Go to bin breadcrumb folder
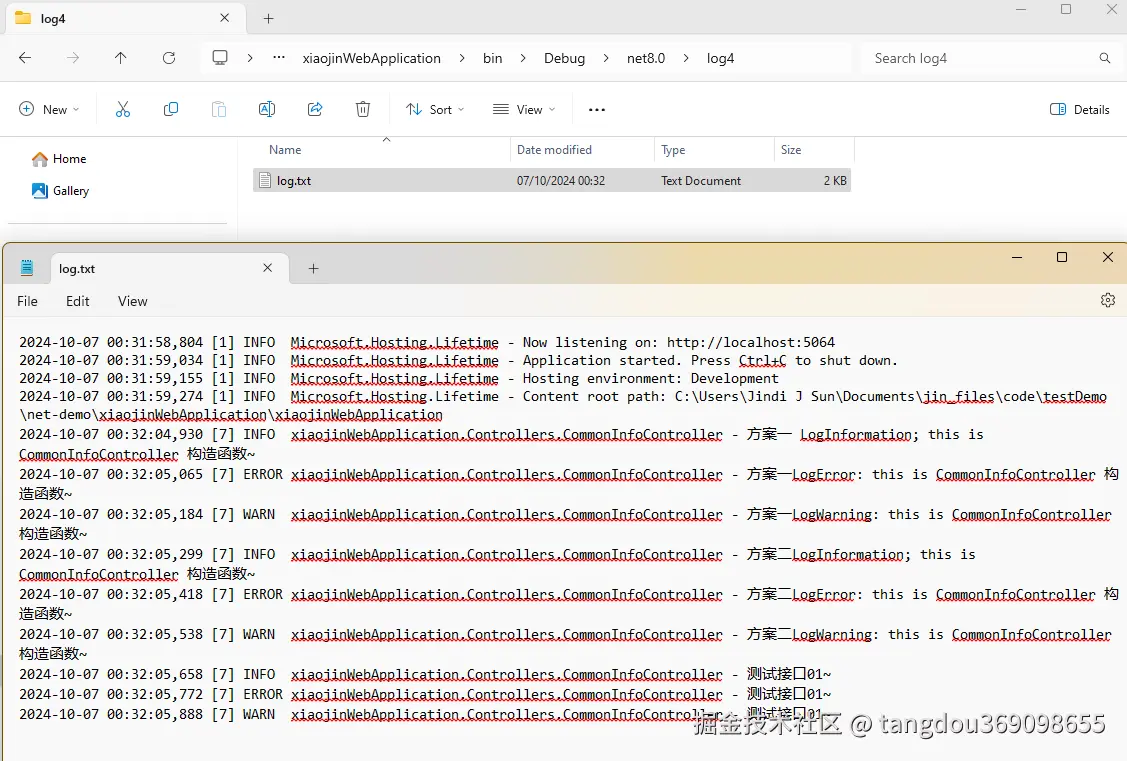The width and height of the screenshot is (1127, 761). click(x=492, y=58)
